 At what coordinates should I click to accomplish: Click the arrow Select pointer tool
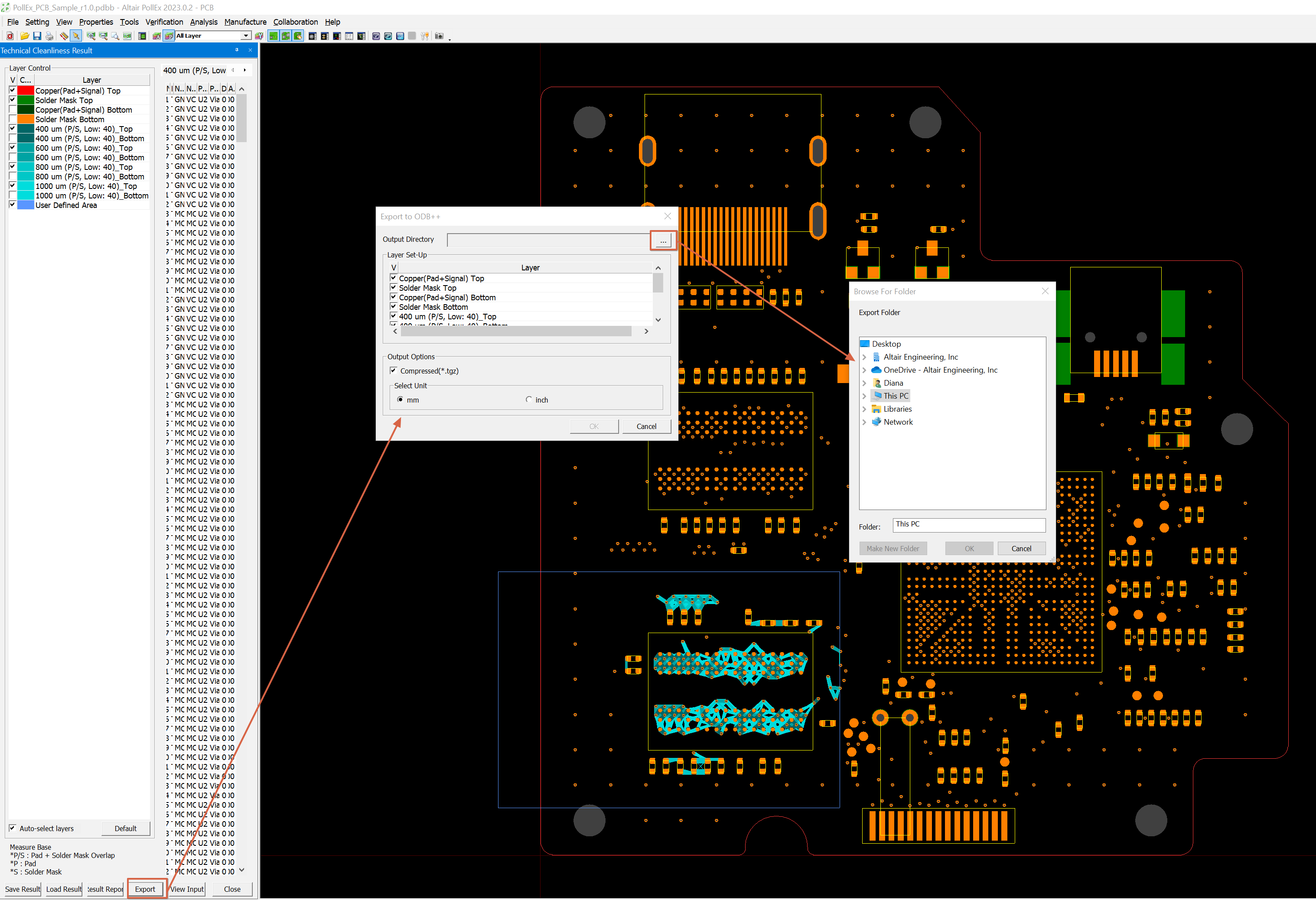76,36
